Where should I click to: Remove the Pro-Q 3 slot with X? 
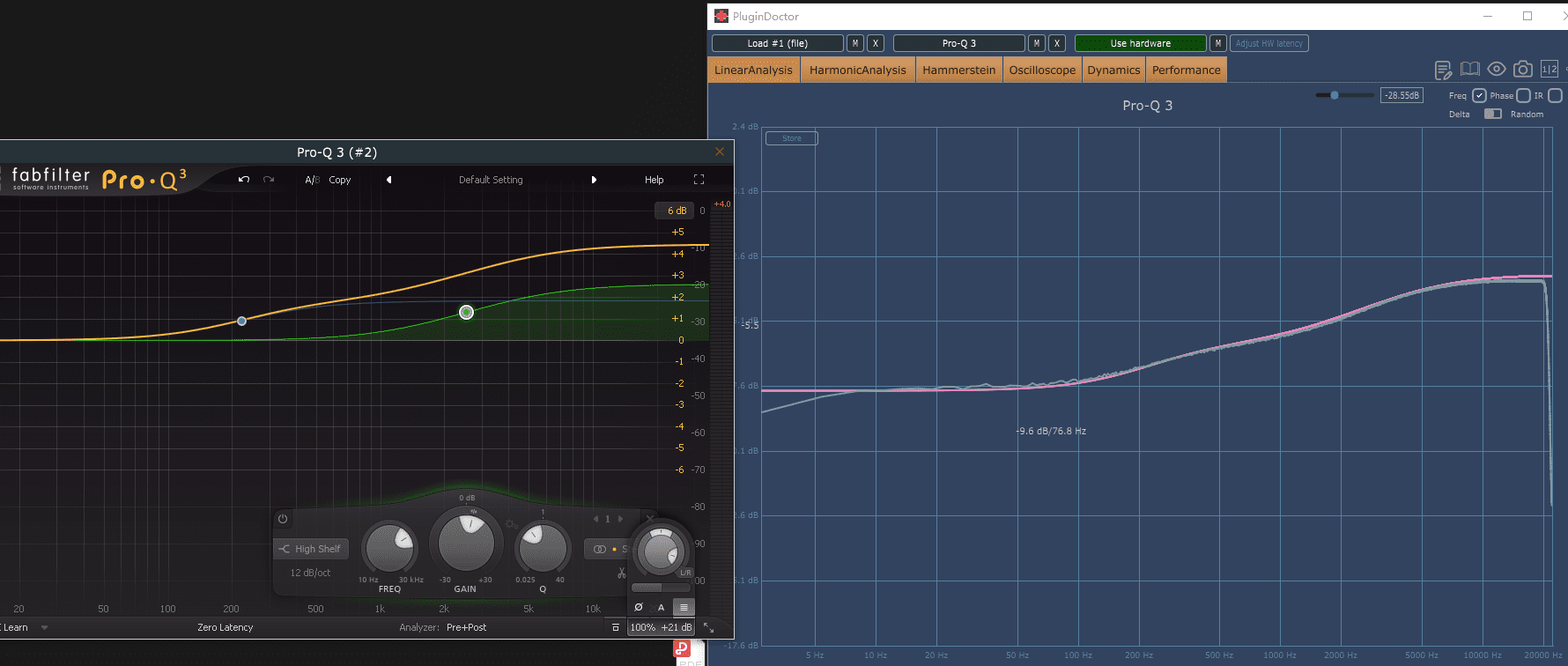tap(1057, 43)
